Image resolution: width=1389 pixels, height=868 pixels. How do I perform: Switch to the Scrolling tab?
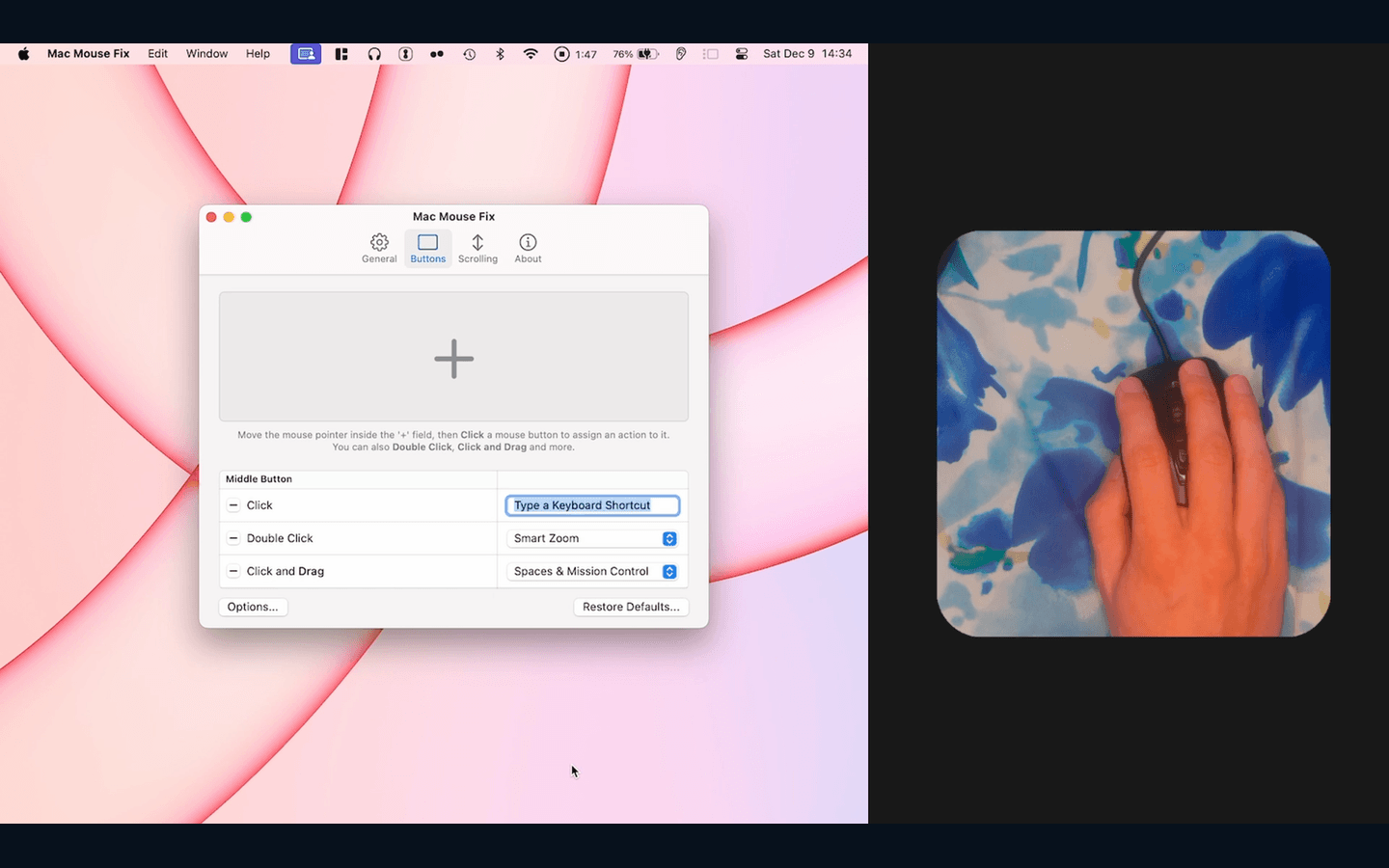(477, 248)
